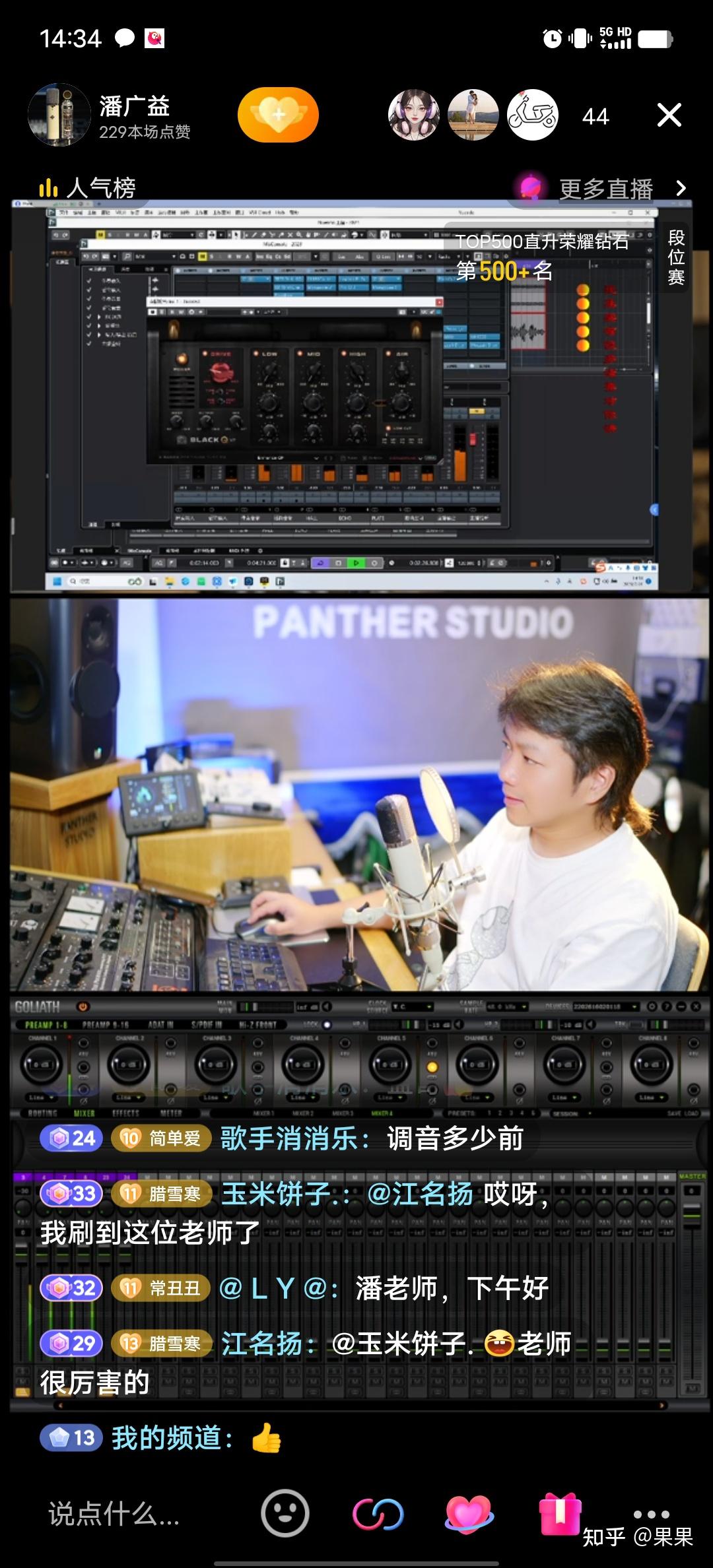Open the viewer count showing 44
713x1568 pixels.
pos(595,117)
